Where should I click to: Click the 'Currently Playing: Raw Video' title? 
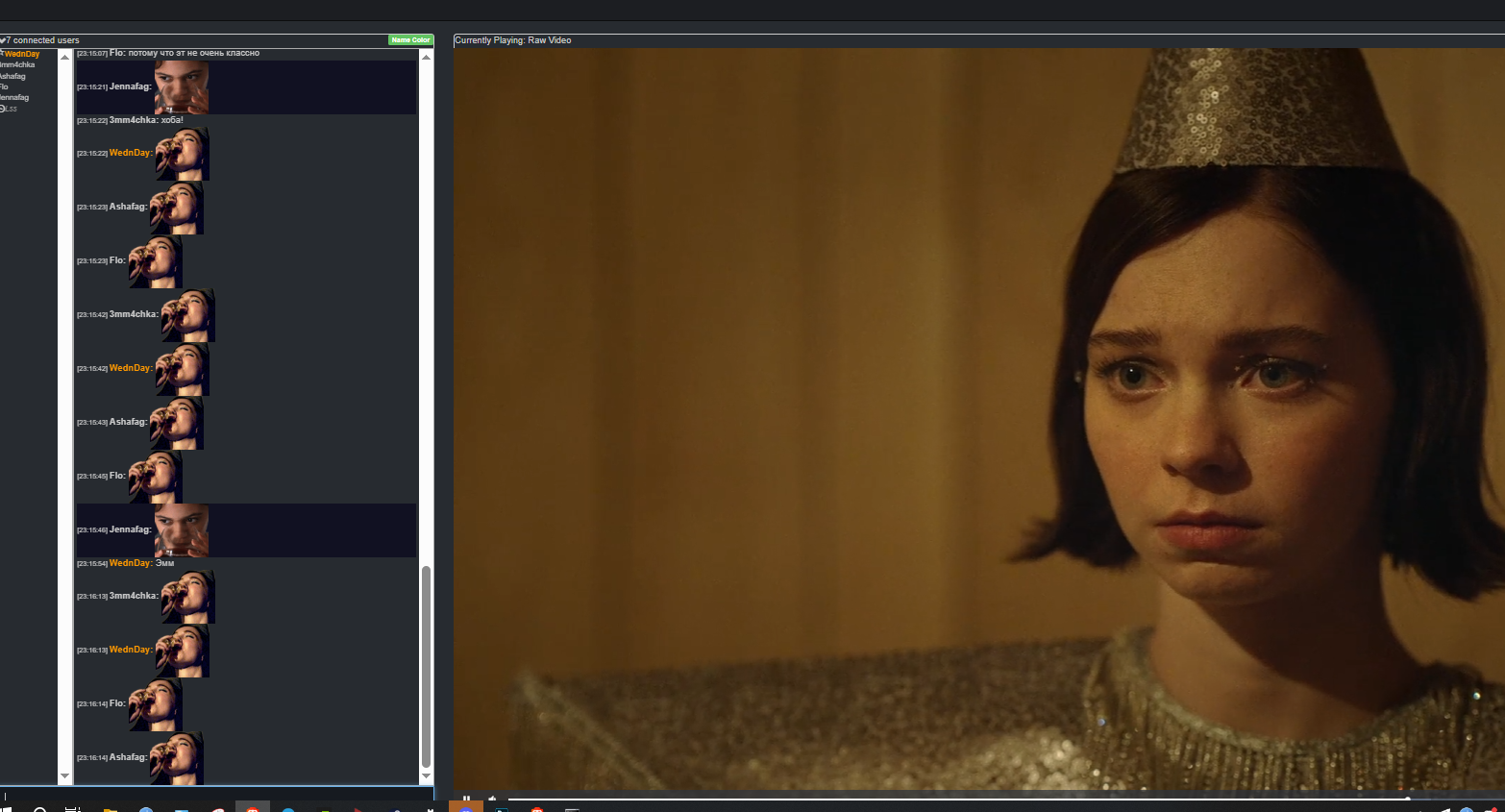click(x=513, y=40)
